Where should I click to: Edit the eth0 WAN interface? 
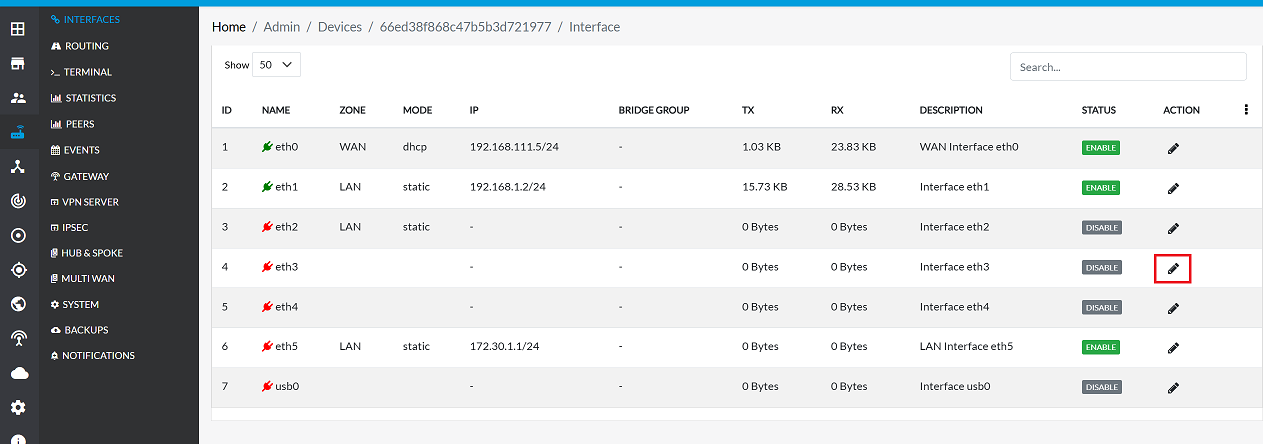click(x=1173, y=148)
